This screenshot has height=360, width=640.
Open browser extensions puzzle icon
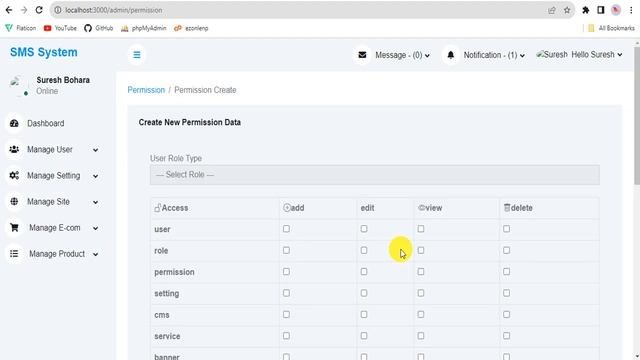(x=586, y=10)
